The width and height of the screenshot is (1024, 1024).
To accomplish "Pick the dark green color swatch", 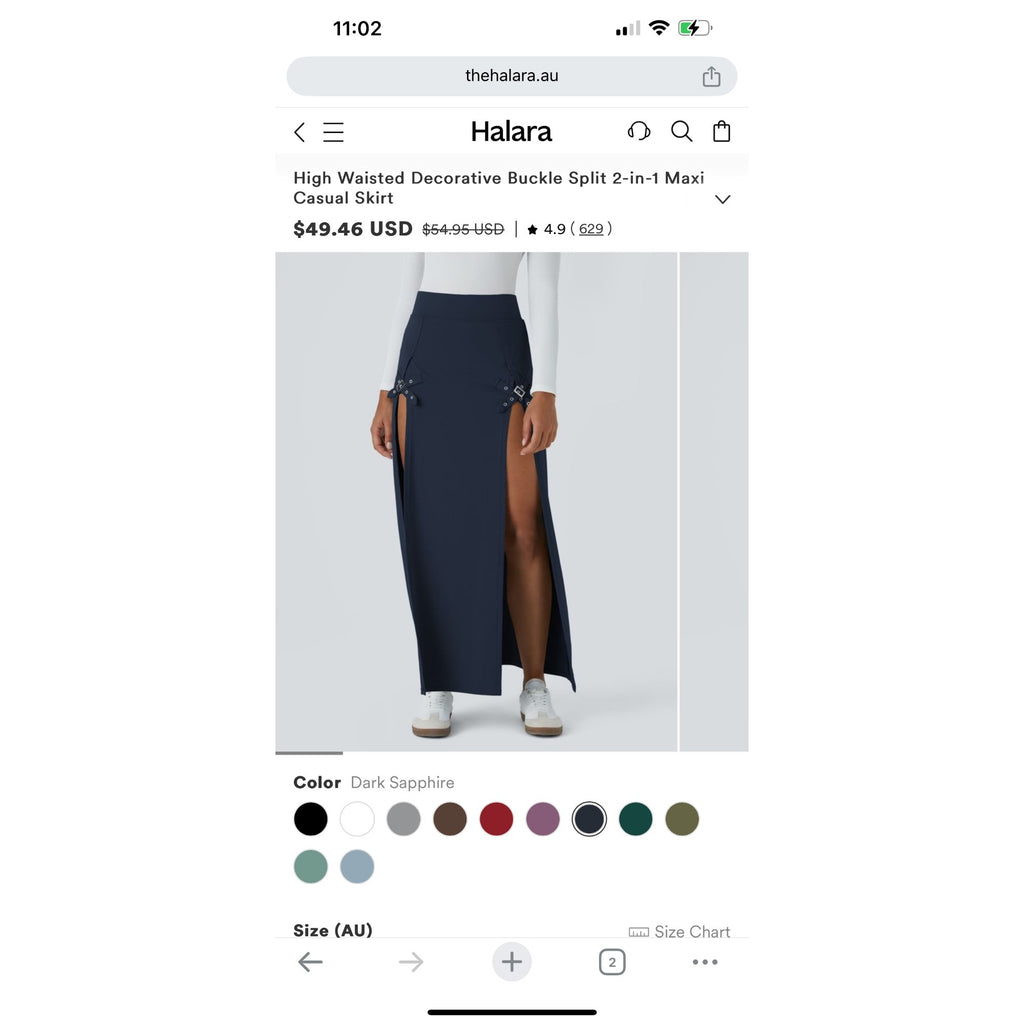I will click(635, 819).
